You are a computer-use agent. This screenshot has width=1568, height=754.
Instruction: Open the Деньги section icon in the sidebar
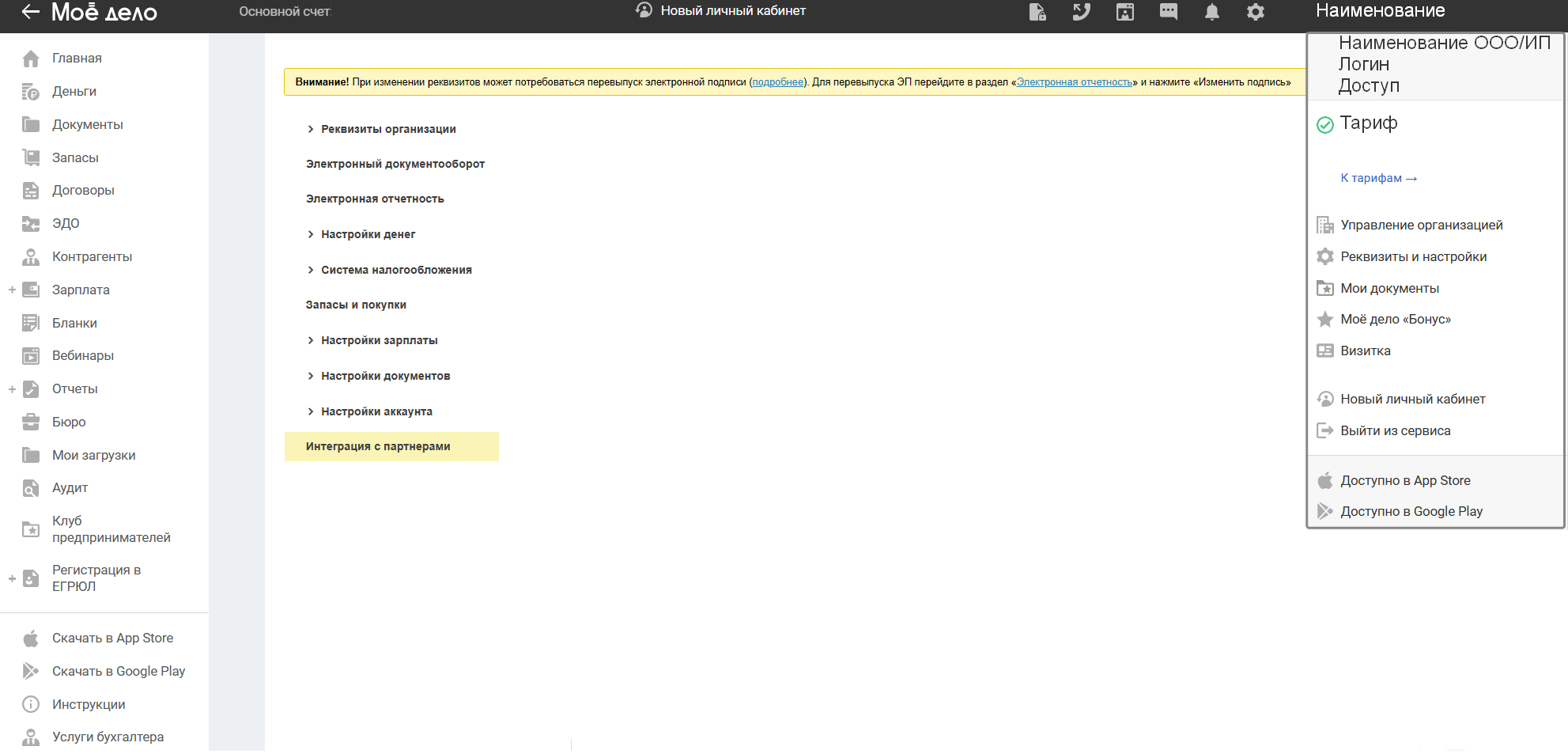[31, 92]
